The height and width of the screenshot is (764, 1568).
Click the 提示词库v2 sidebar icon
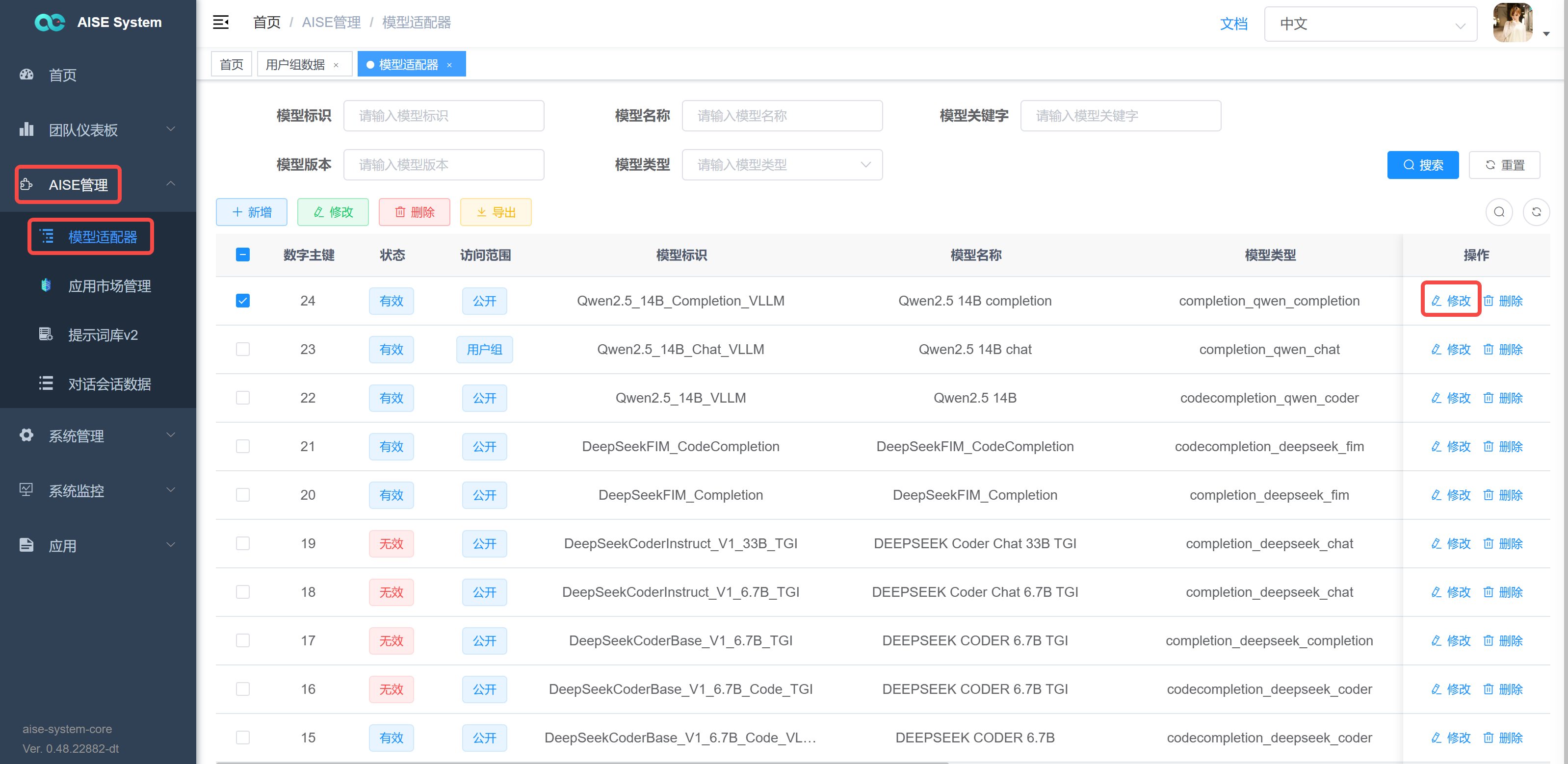(x=46, y=334)
